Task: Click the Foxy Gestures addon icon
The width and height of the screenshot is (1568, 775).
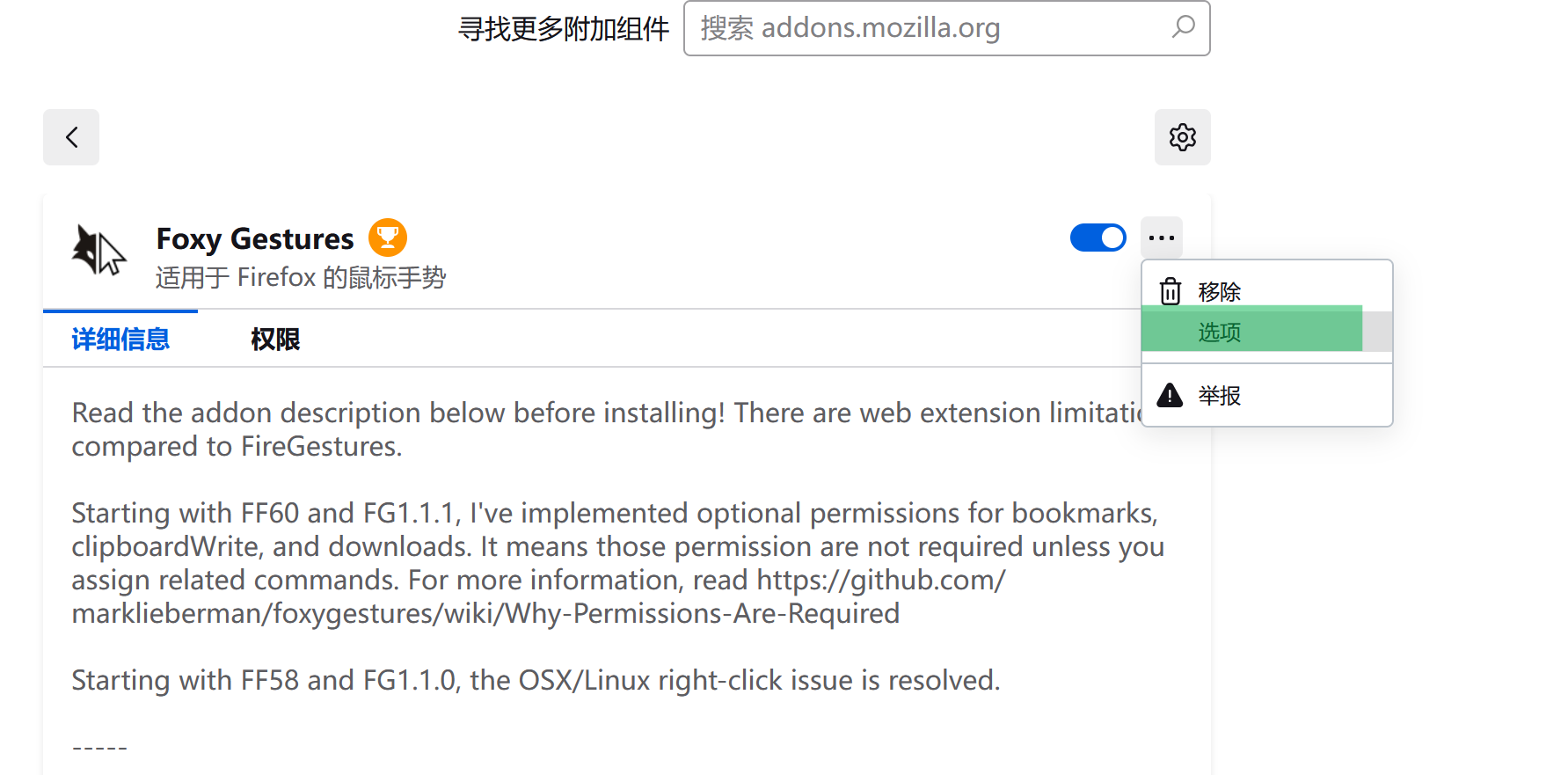Action: (97, 251)
